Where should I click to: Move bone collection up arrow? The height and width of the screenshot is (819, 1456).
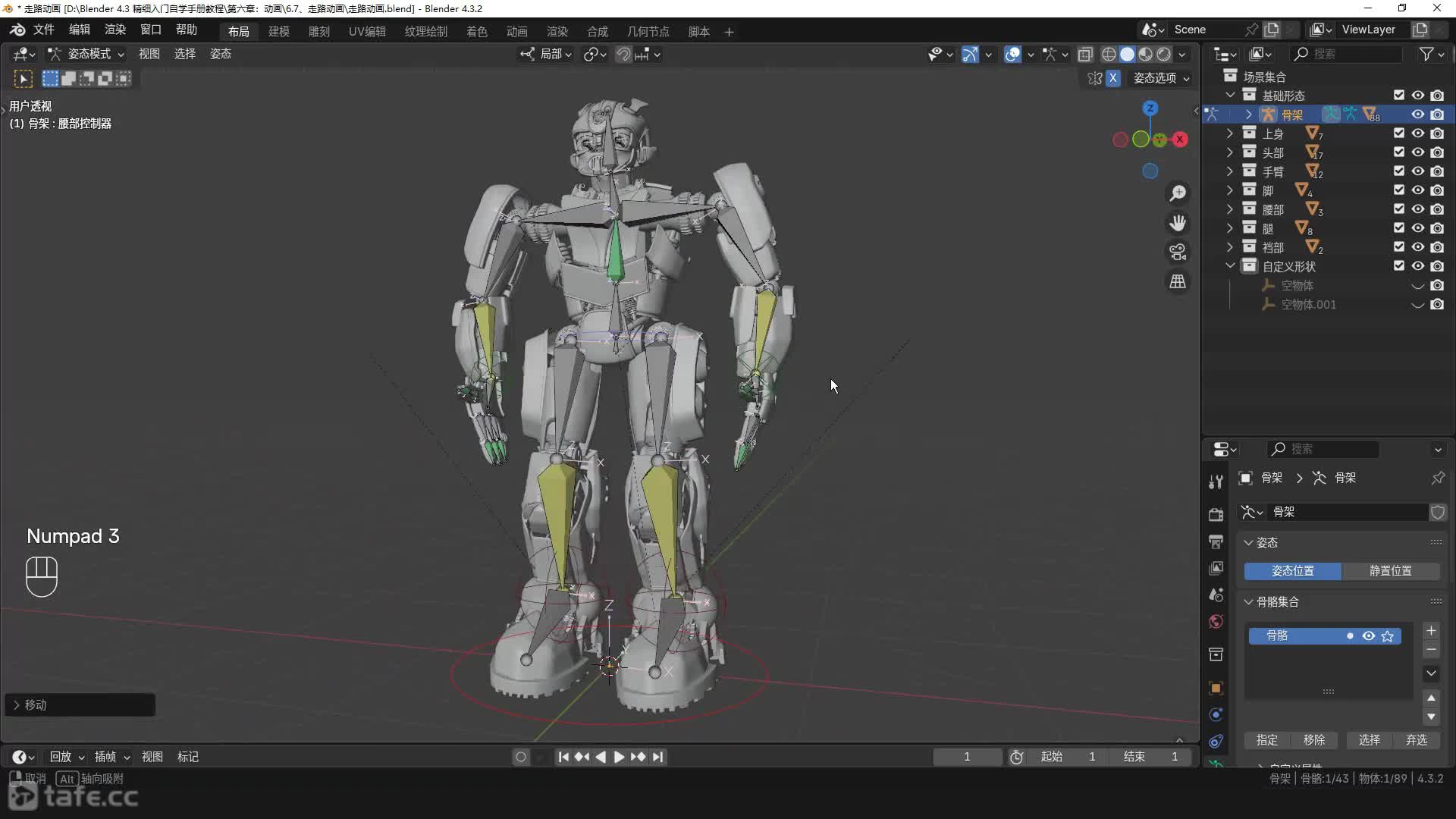click(x=1431, y=698)
